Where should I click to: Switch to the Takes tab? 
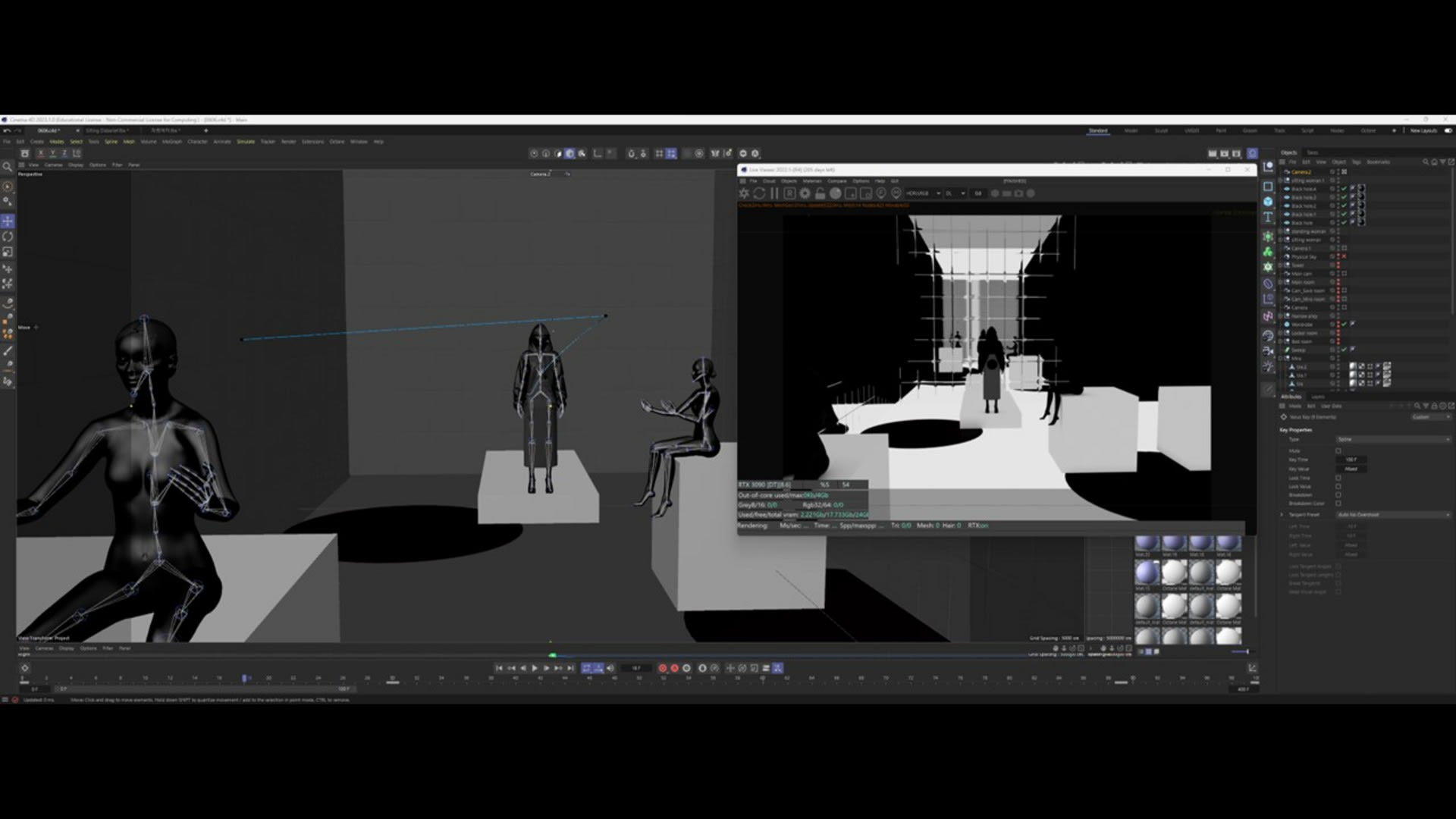[x=1313, y=152]
